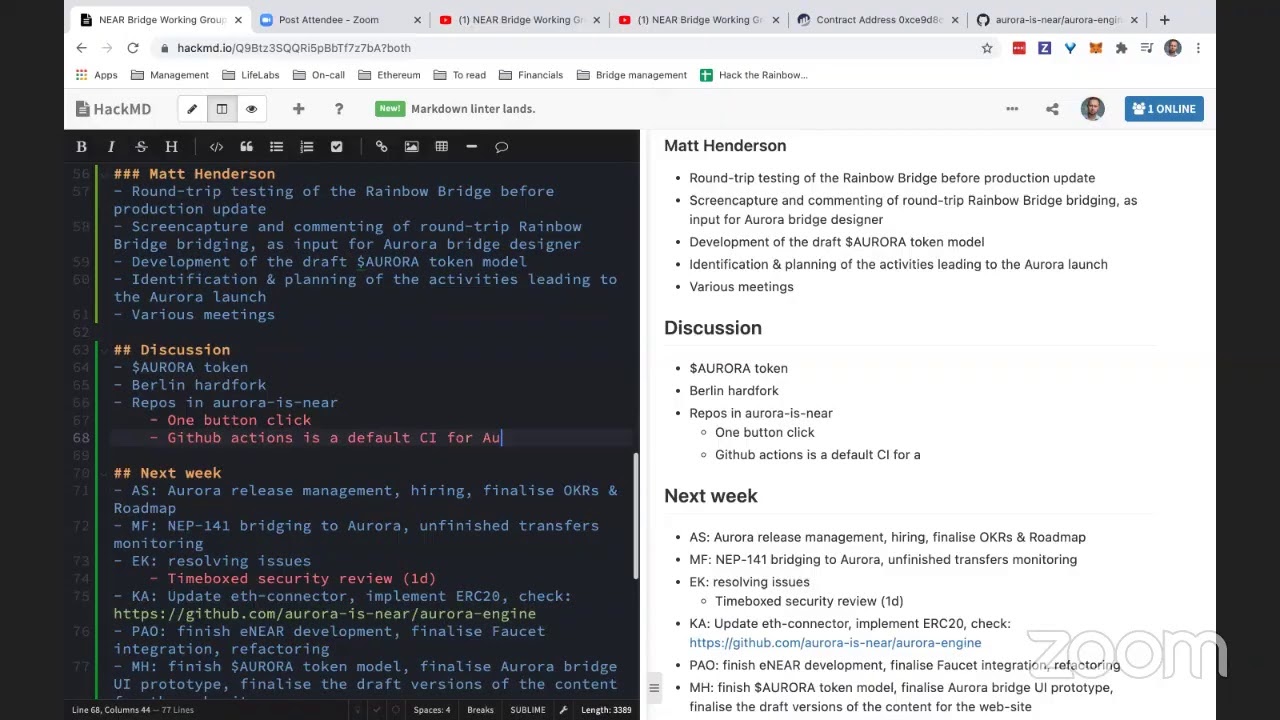Change Spaces: 4 indentation setting
Image resolution: width=1280 pixels, height=720 pixels.
pos(432,710)
